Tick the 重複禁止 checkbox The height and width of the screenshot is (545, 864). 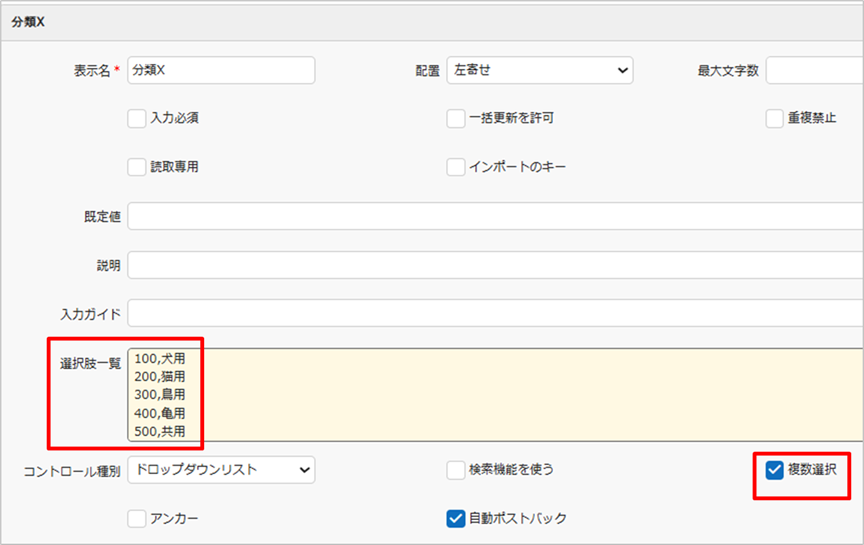click(774, 119)
